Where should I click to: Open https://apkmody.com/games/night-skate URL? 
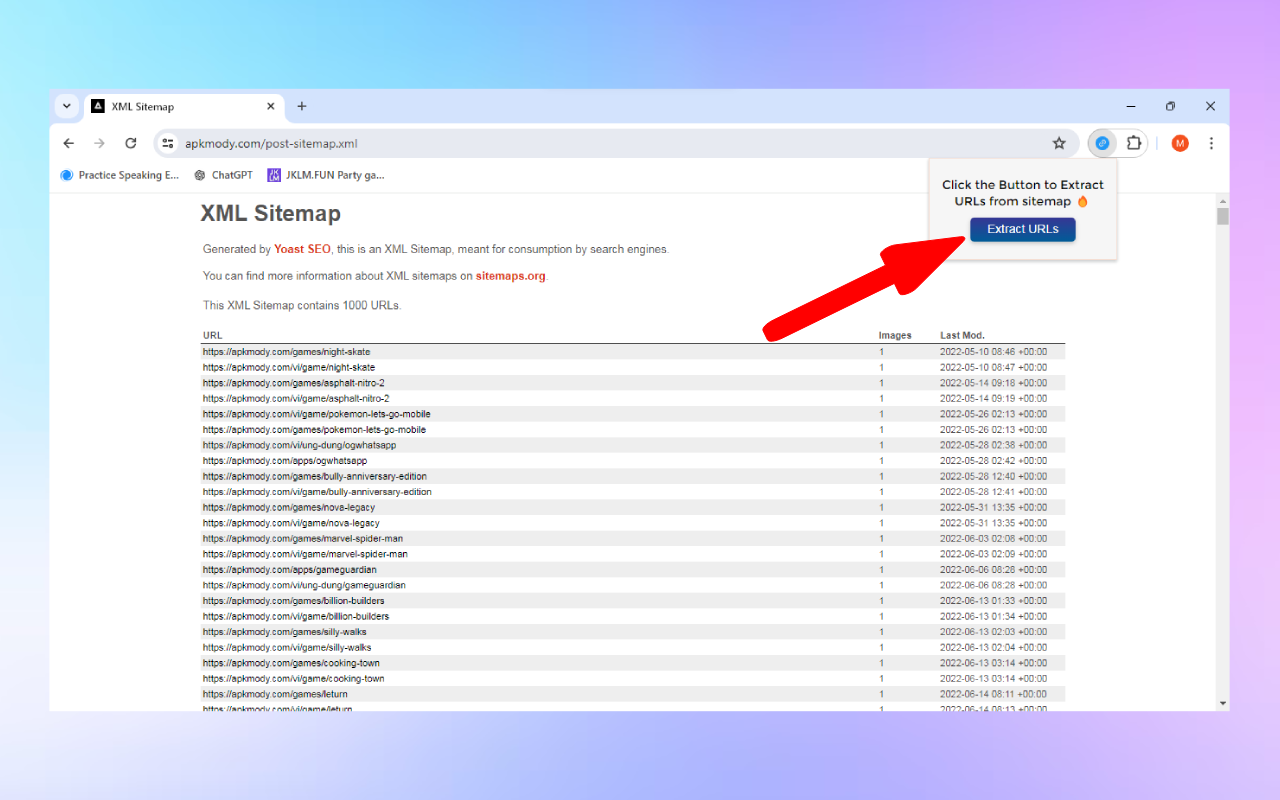click(x=286, y=352)
